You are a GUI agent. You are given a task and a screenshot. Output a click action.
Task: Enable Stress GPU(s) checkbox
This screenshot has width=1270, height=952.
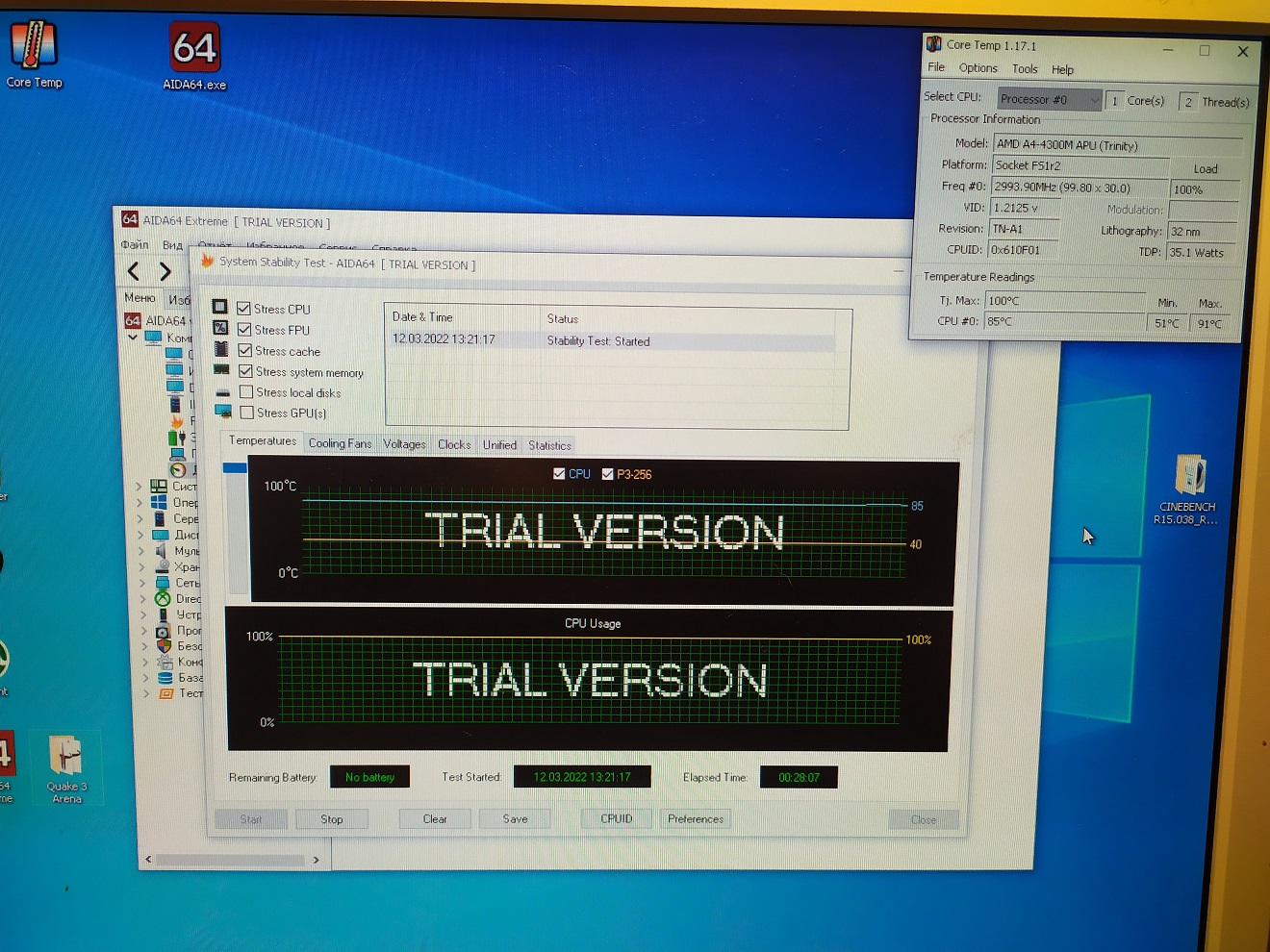click(x=247, y=413)
